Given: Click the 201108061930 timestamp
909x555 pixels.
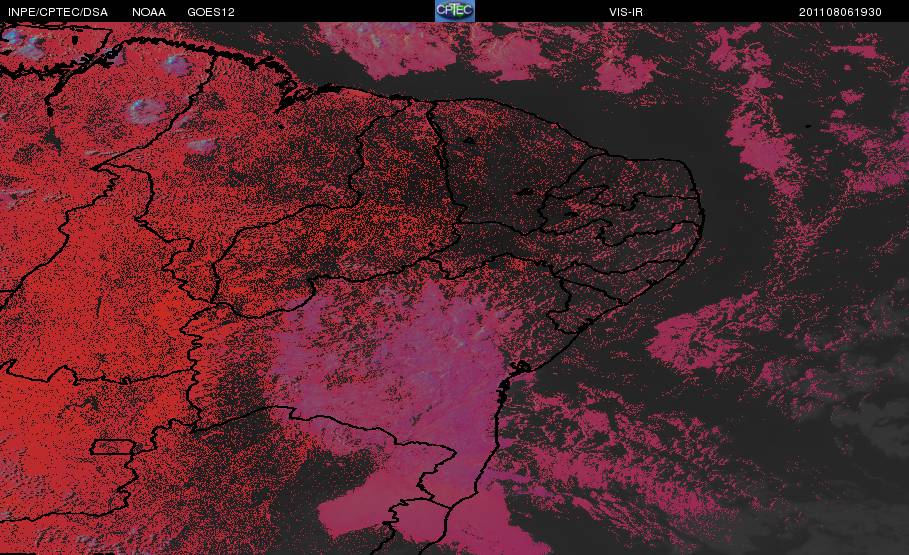Looking at the screenshot, I should coord(840,12).
